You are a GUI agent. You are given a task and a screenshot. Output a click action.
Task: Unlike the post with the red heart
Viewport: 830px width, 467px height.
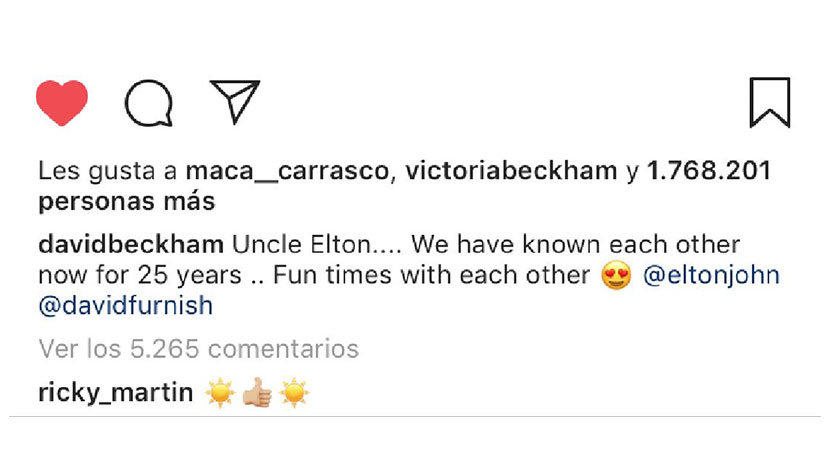click(x=62, y=102)
